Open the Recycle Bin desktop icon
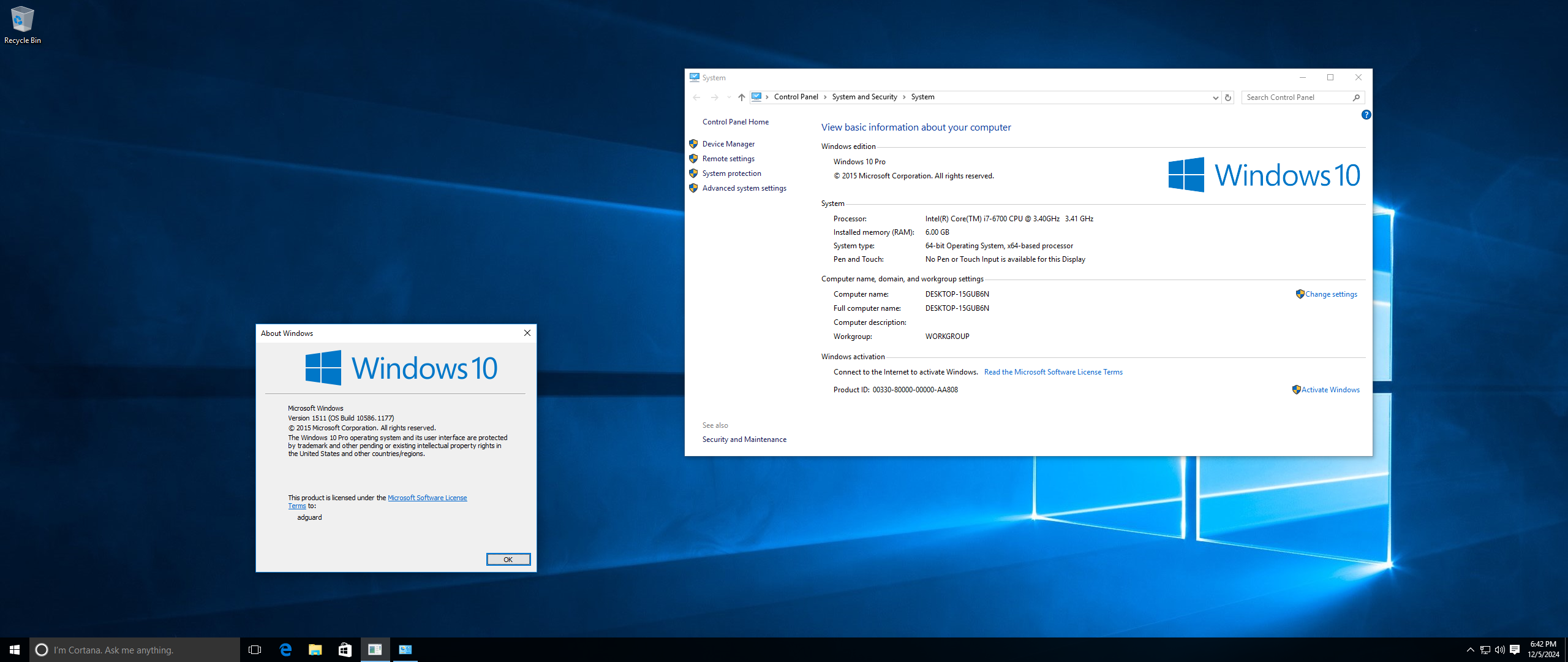This screenshot has height=662, width=1568. coord(22,25)
